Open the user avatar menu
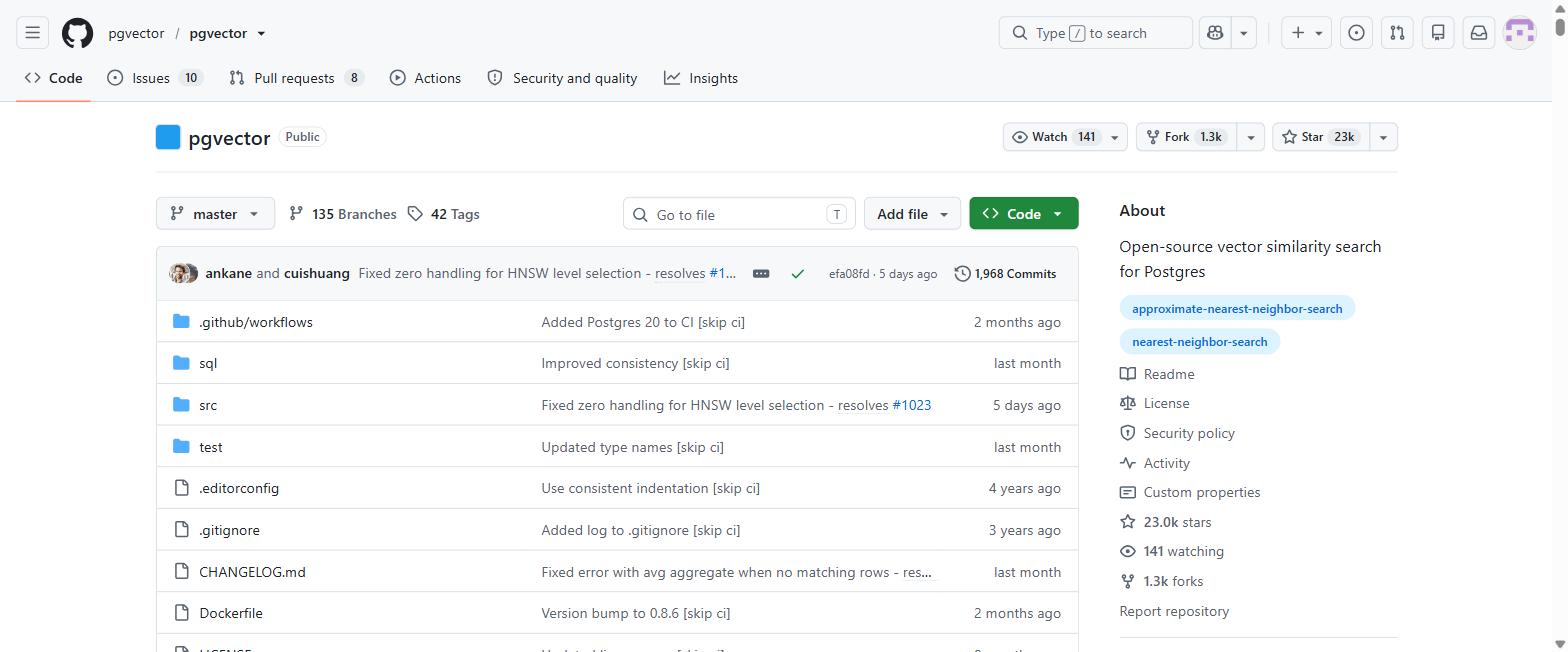1568x652 pixels. [x=1520, y=33]
